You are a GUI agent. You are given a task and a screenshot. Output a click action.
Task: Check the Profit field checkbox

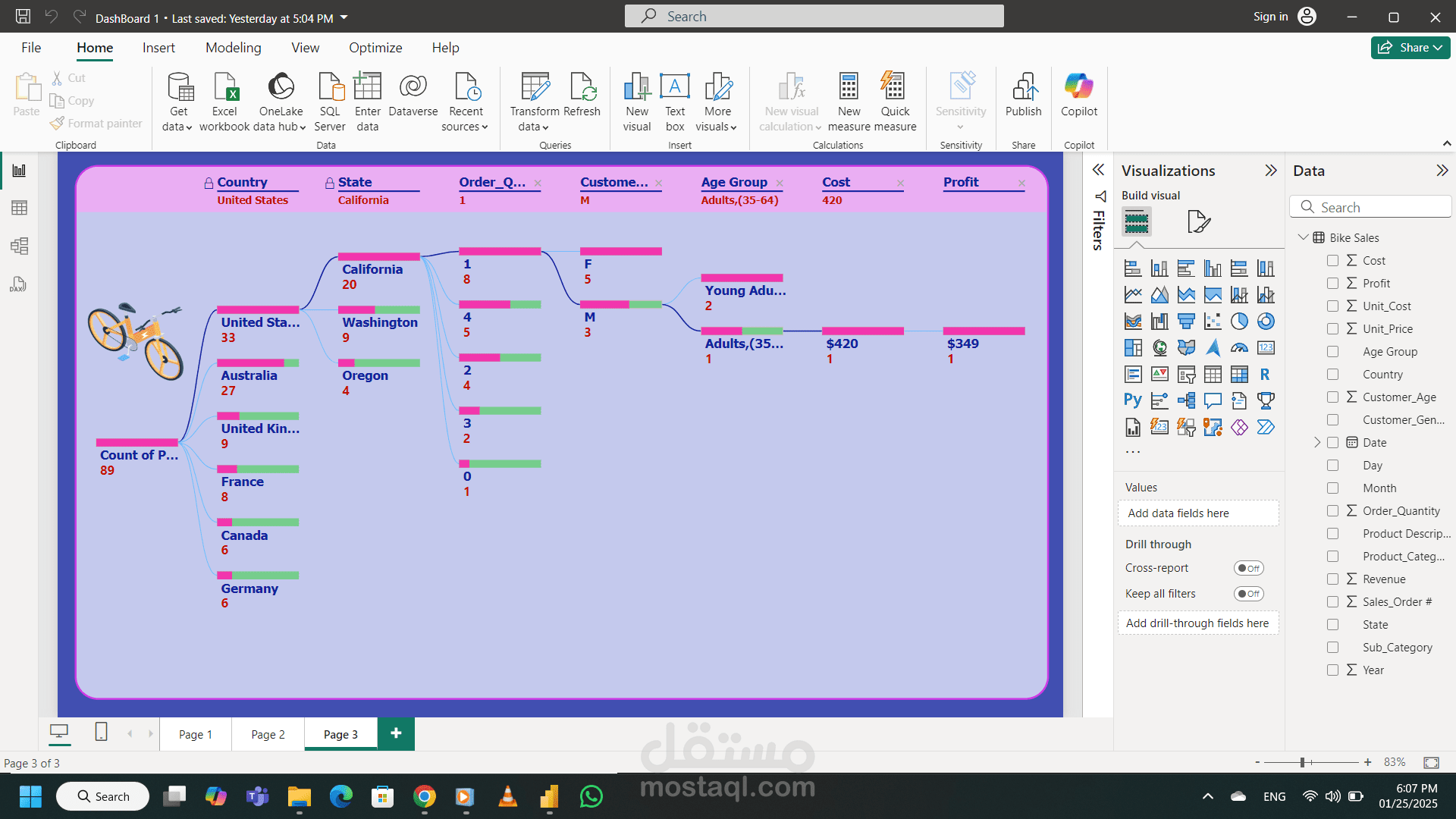(1332, 284)
